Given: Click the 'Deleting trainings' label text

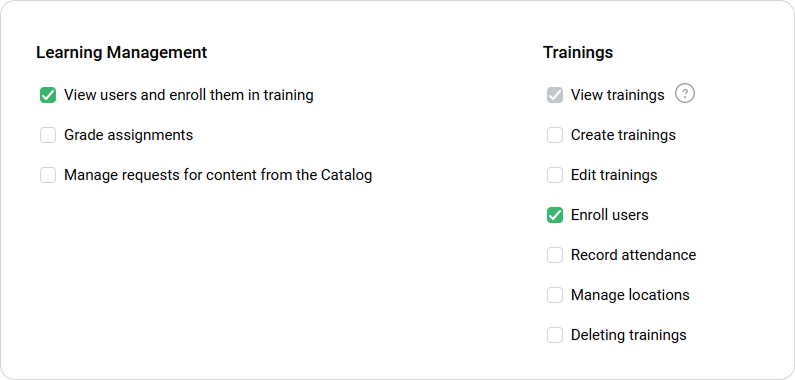Looking at the screenshot, I should coord(629,335).
